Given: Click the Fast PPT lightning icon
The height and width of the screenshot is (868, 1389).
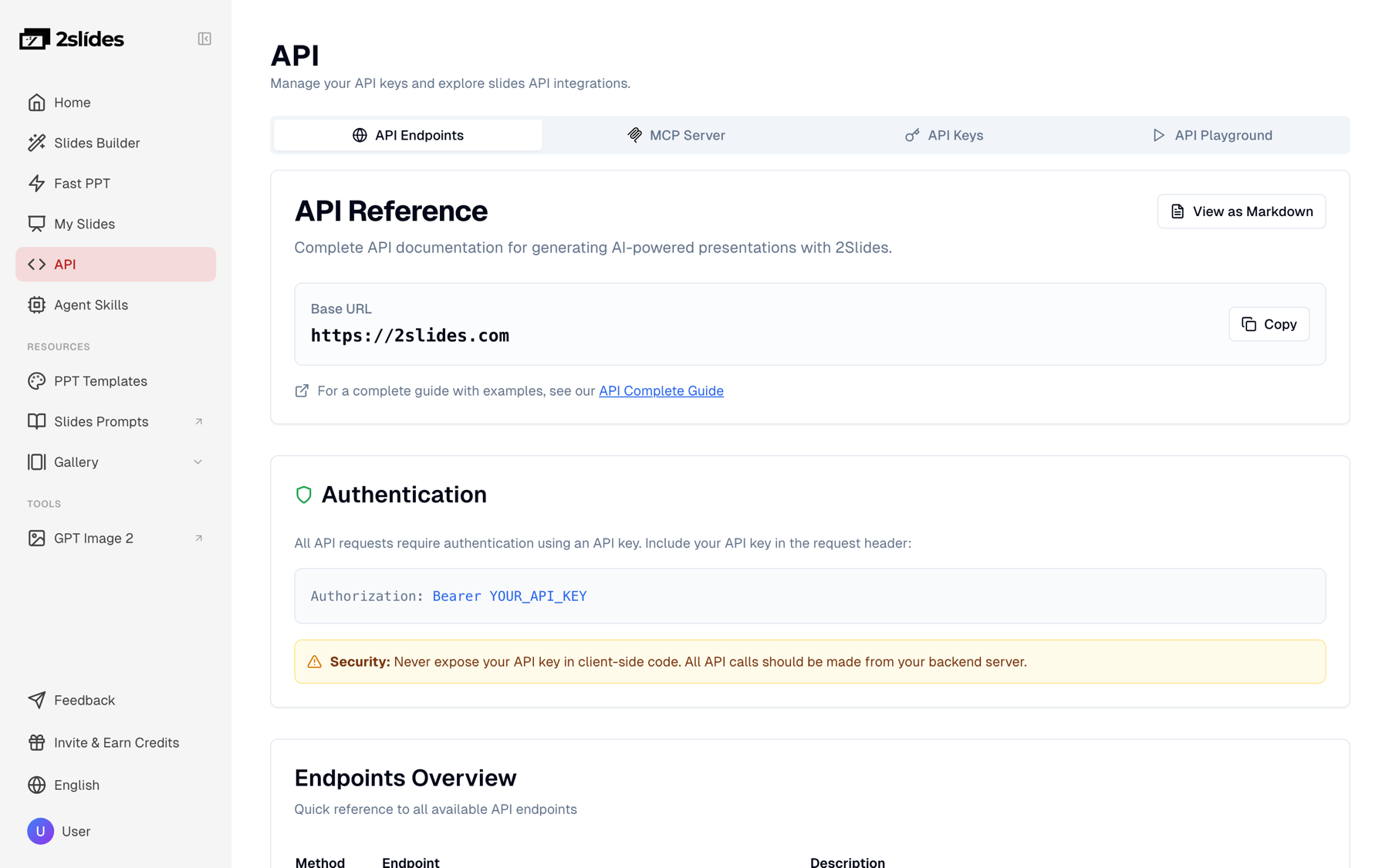Looking at the screenshot, I should click(36, 184).
